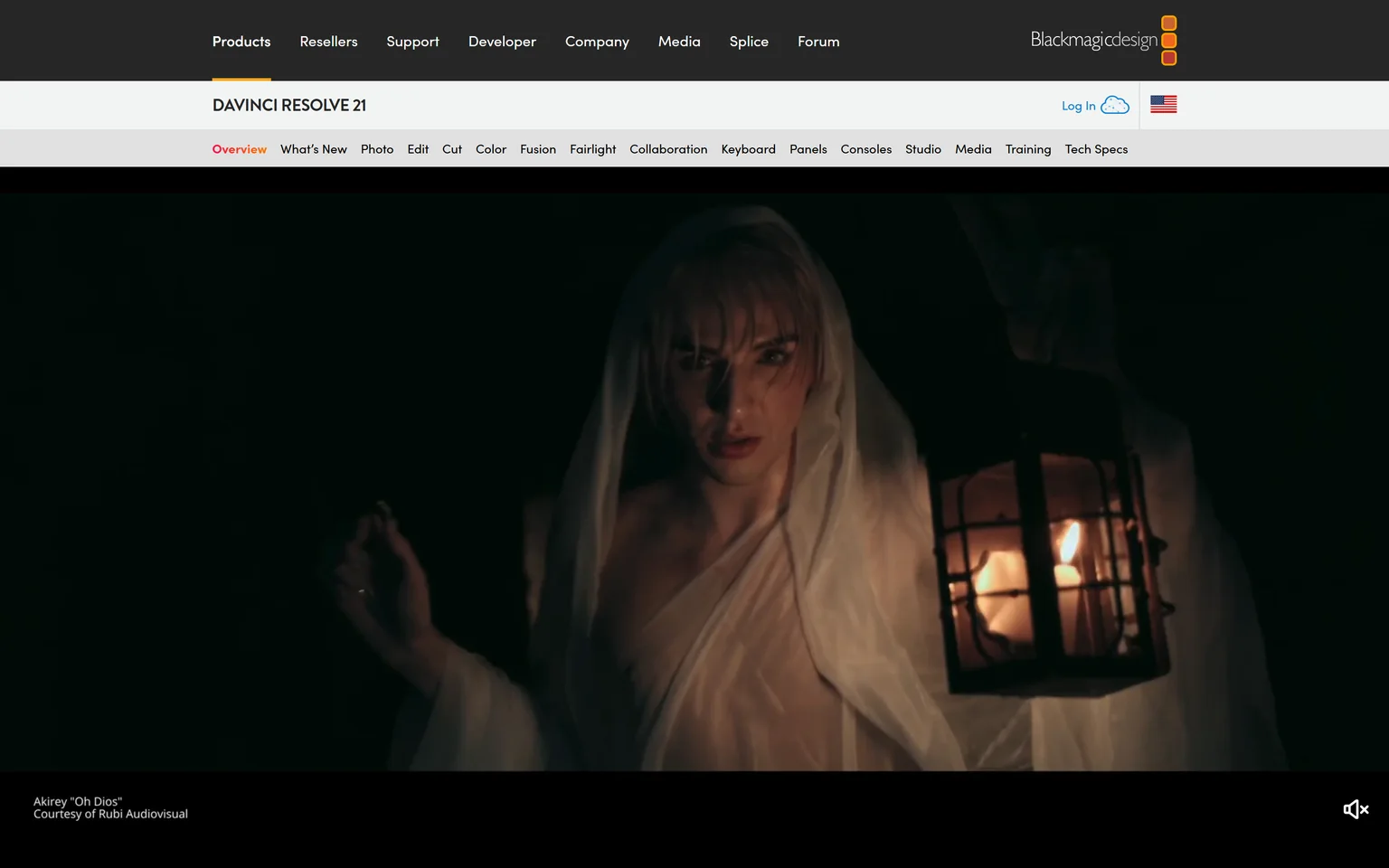Open the Resellers menu item

328,42
